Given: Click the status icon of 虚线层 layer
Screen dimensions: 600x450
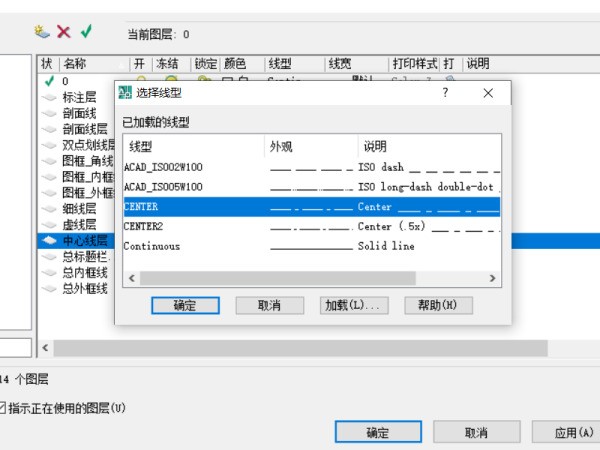Looking at the screenshot, I should click(49, 225).
